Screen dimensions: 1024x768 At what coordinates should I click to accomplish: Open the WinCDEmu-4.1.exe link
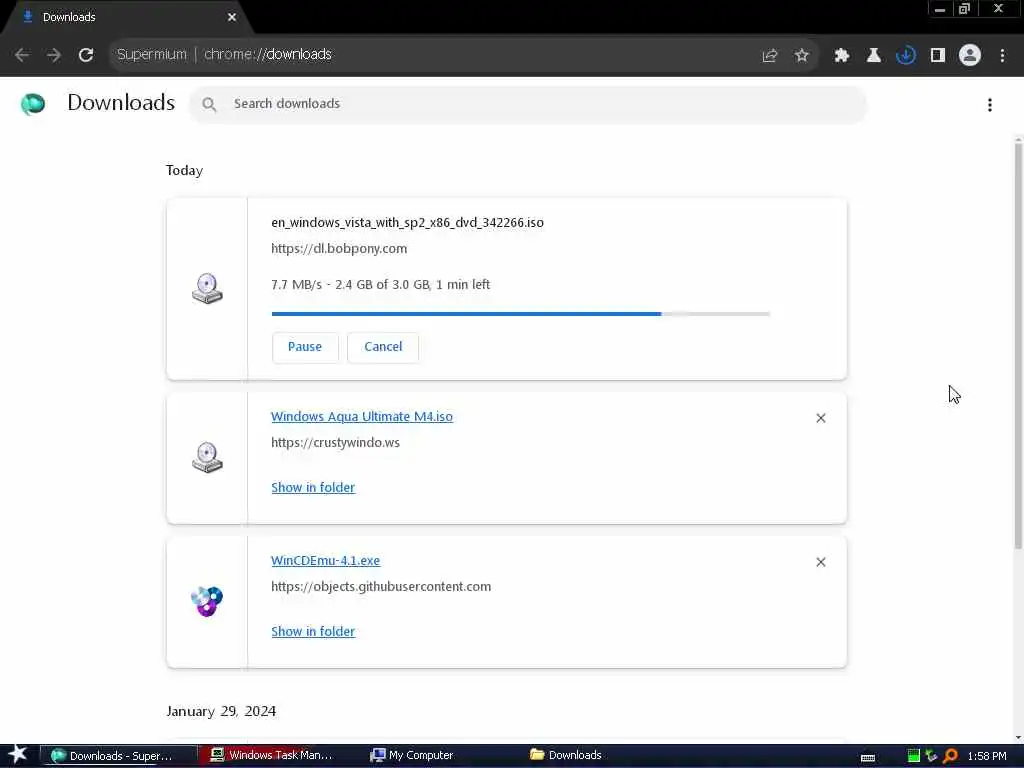(x=325, y=560)
